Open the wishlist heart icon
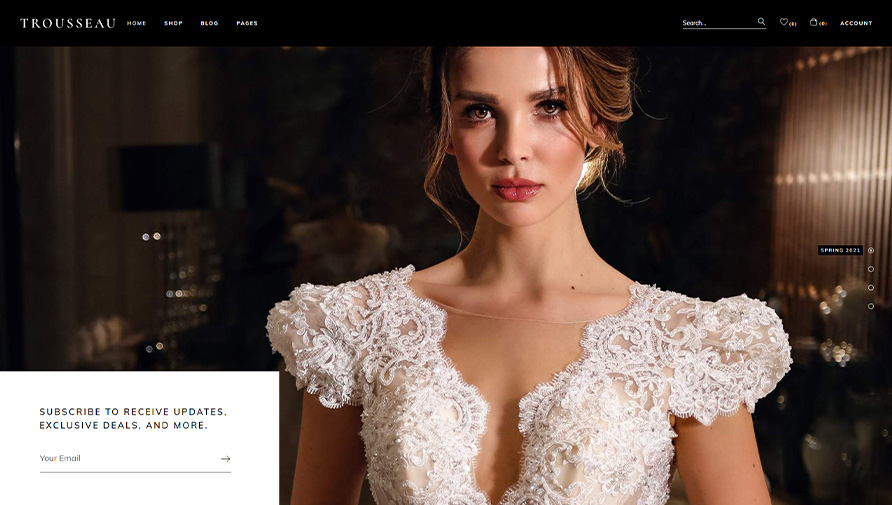892x505 pixels. [x=784, y=22]
